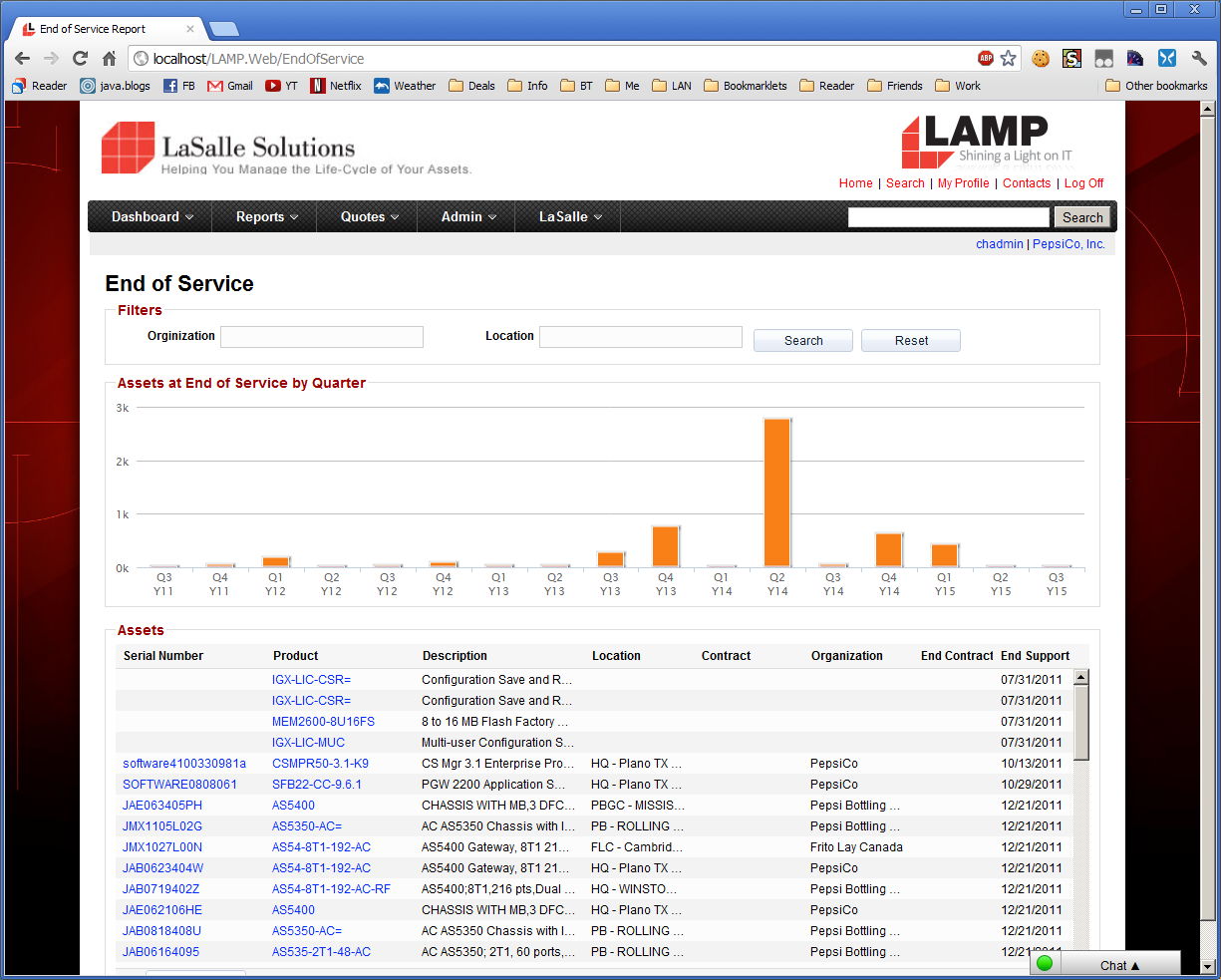Screen dimensions: 1221x980
Task: Open the Other bookmarks folder
Action: pos(1157,86)
